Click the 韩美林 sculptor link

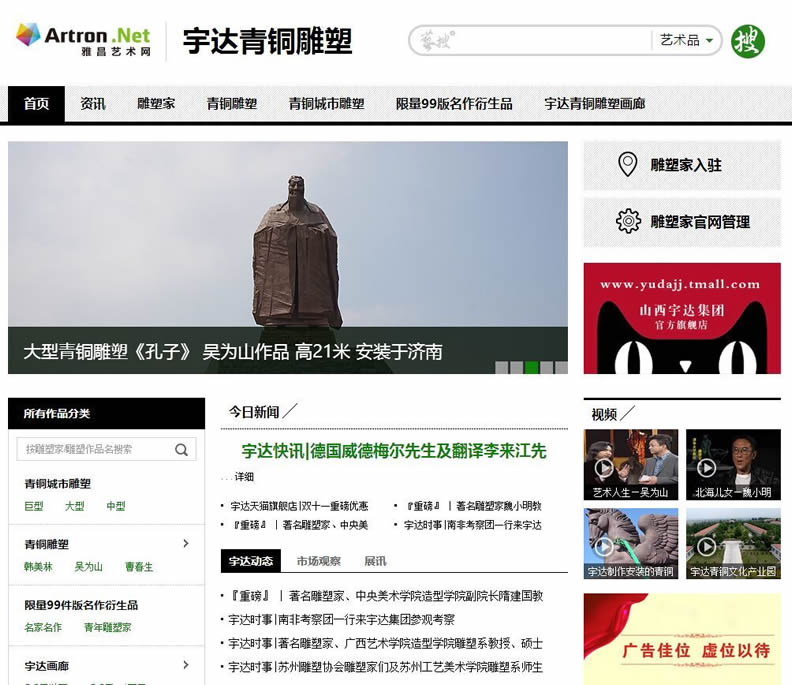click(38, 567)
